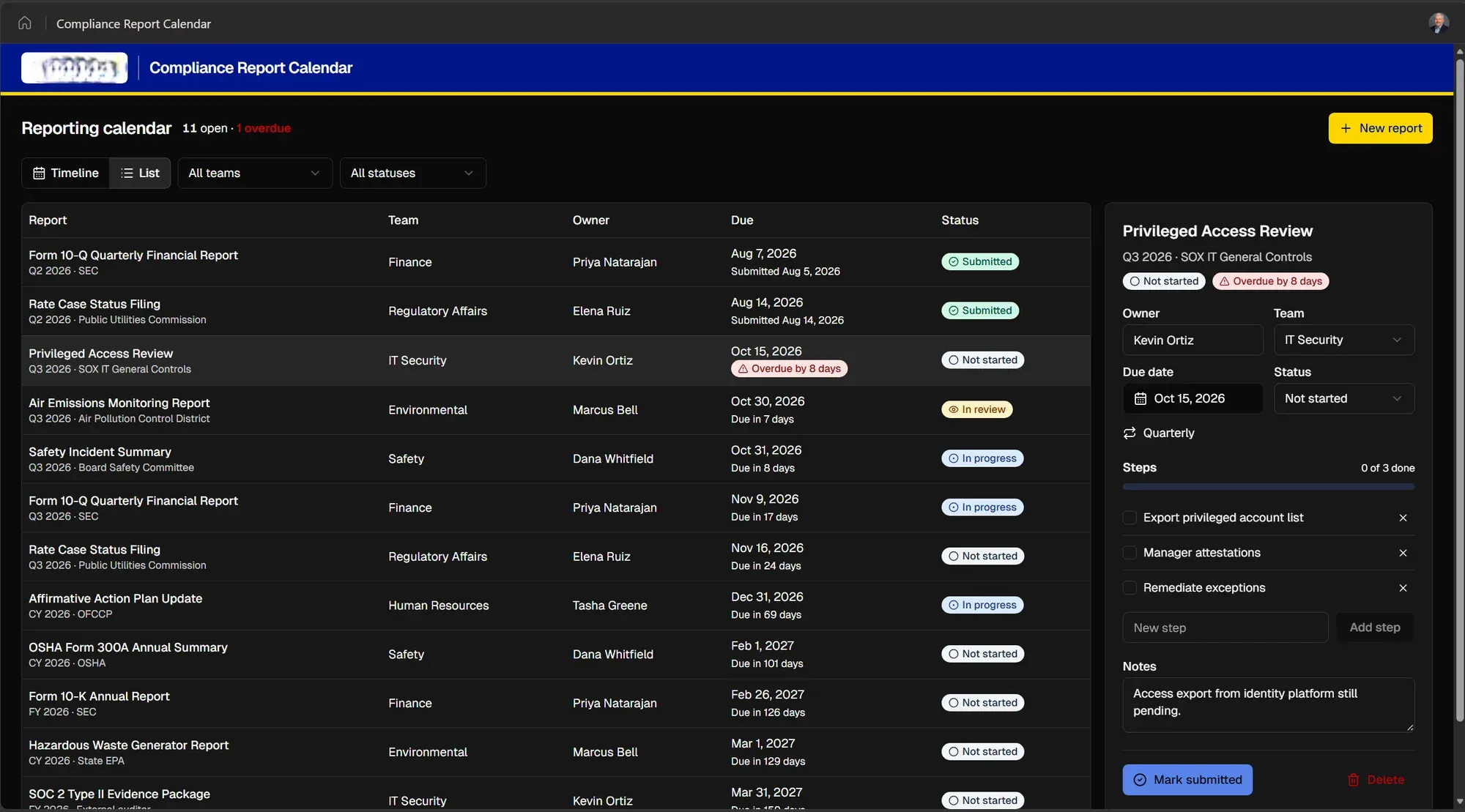Viewport: 1465px width, 812px height.
Task: Click Submitted badge for Form 10-Q Q2 2026
Action: click(979, 261)
